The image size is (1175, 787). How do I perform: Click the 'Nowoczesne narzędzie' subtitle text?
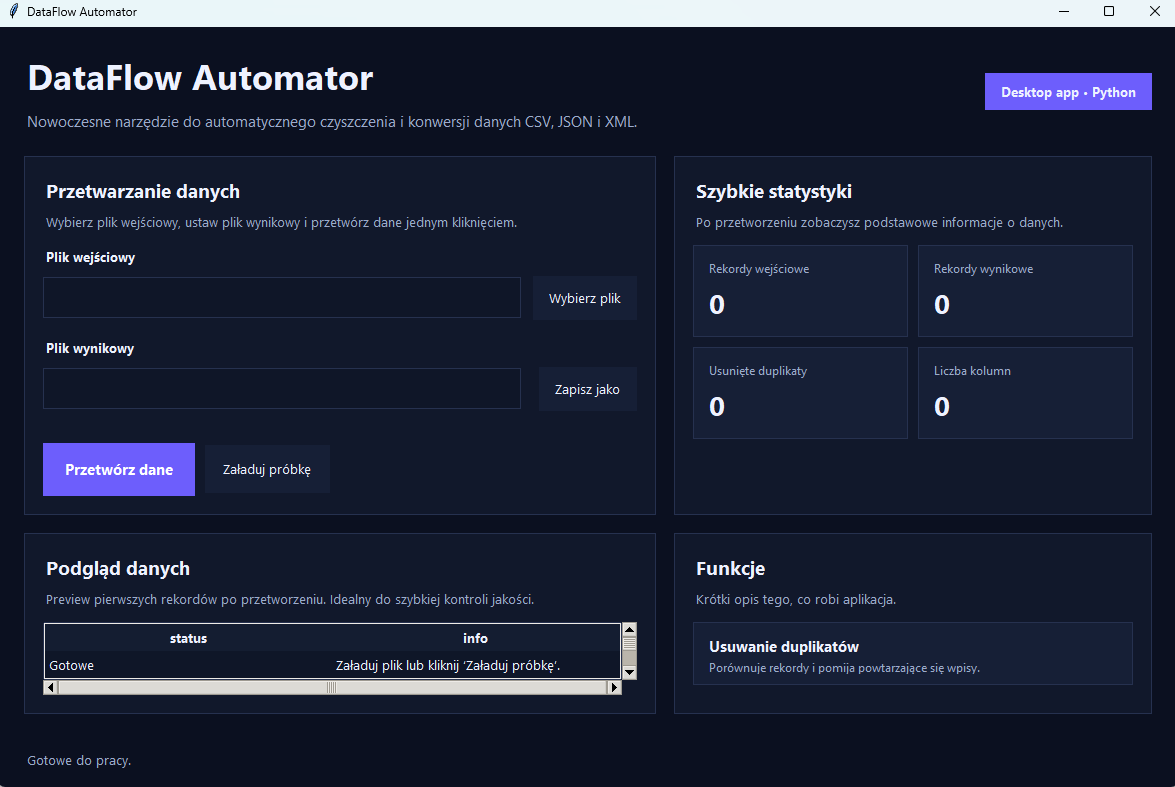332,121
